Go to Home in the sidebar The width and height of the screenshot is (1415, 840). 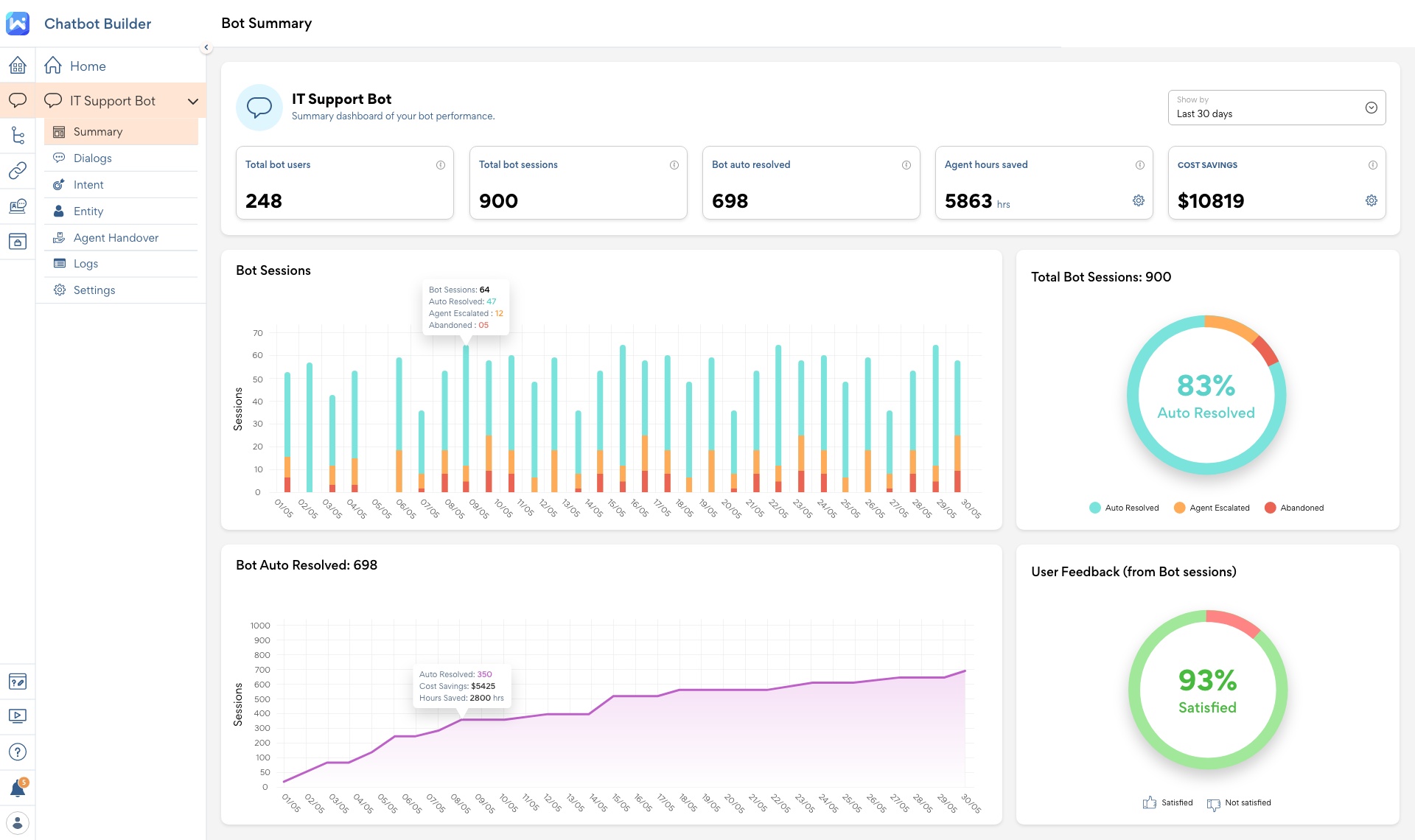coord(87,66)
